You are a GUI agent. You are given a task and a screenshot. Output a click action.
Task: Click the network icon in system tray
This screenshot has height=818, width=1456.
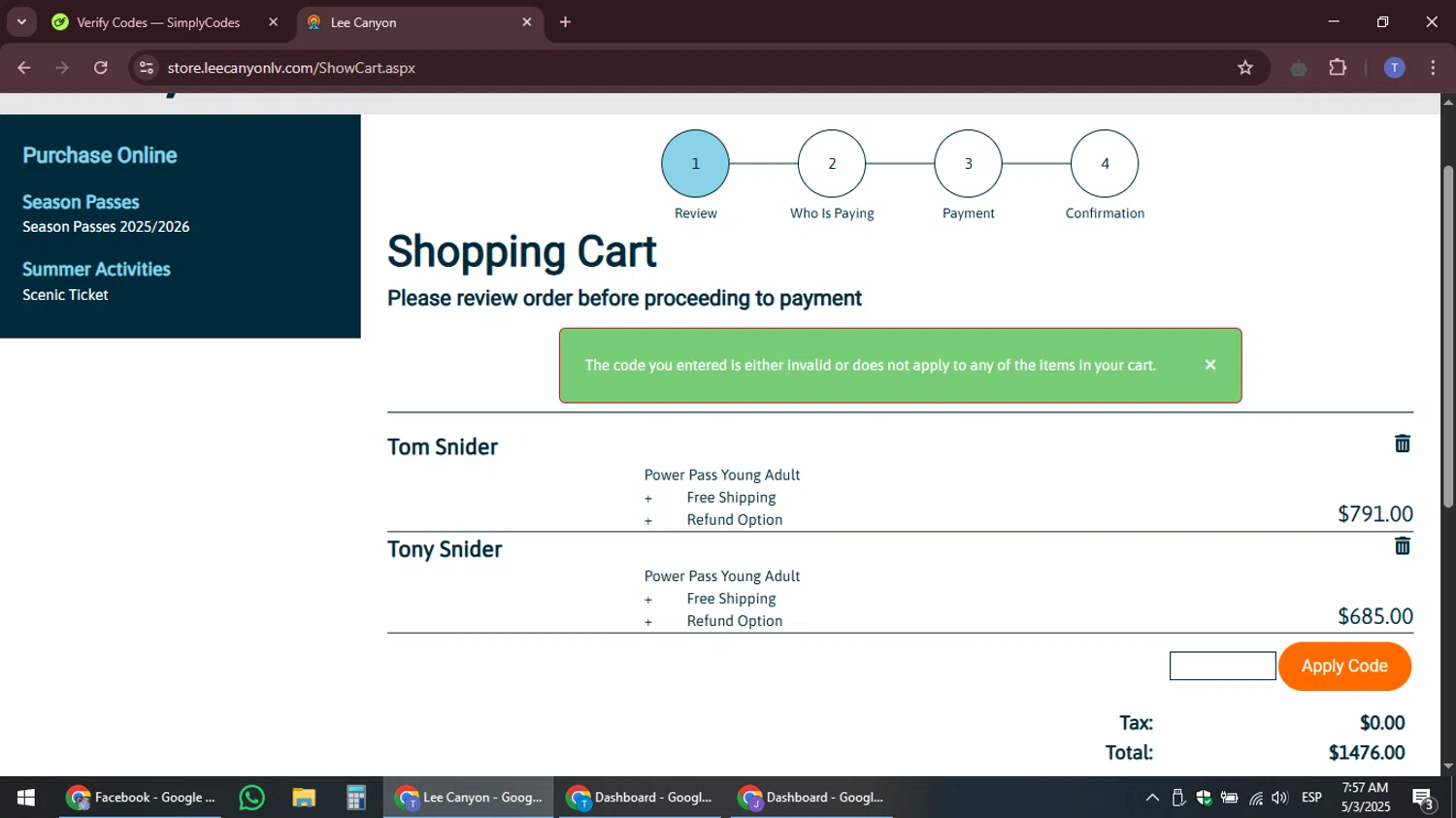click(x=1256, y=798)
